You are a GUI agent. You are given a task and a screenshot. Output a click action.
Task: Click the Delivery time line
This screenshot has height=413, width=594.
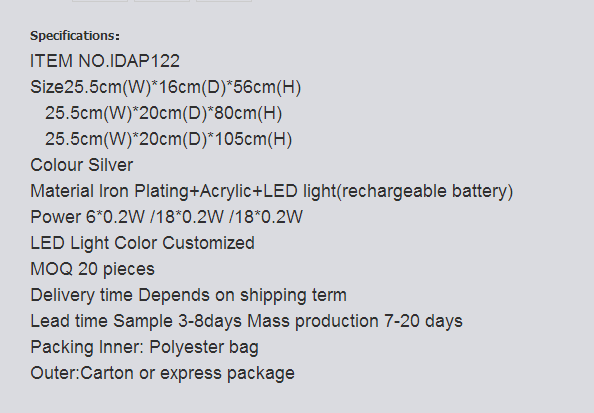(188, 295)
